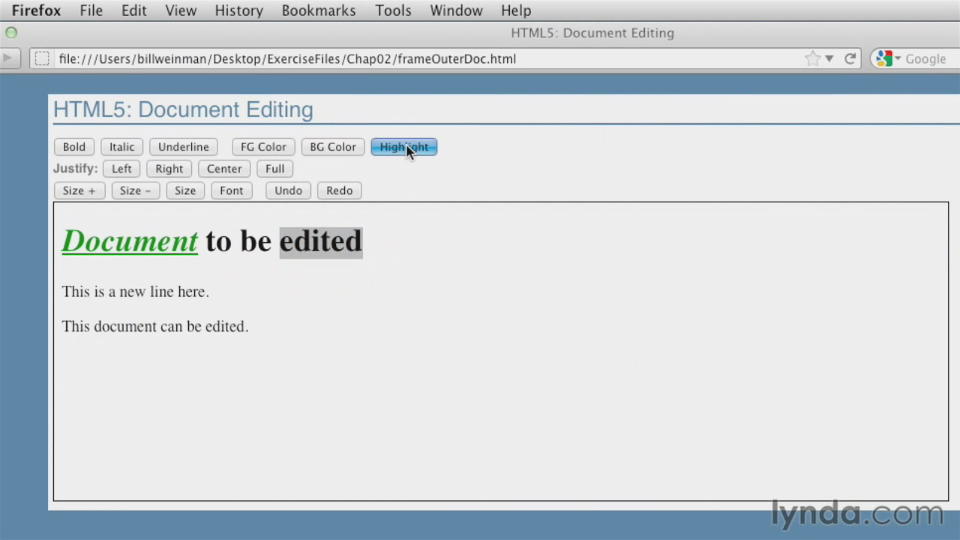Click the Bold formatting button
The width and height of the screenshot is (960, 540).
[x=74, y=147]
